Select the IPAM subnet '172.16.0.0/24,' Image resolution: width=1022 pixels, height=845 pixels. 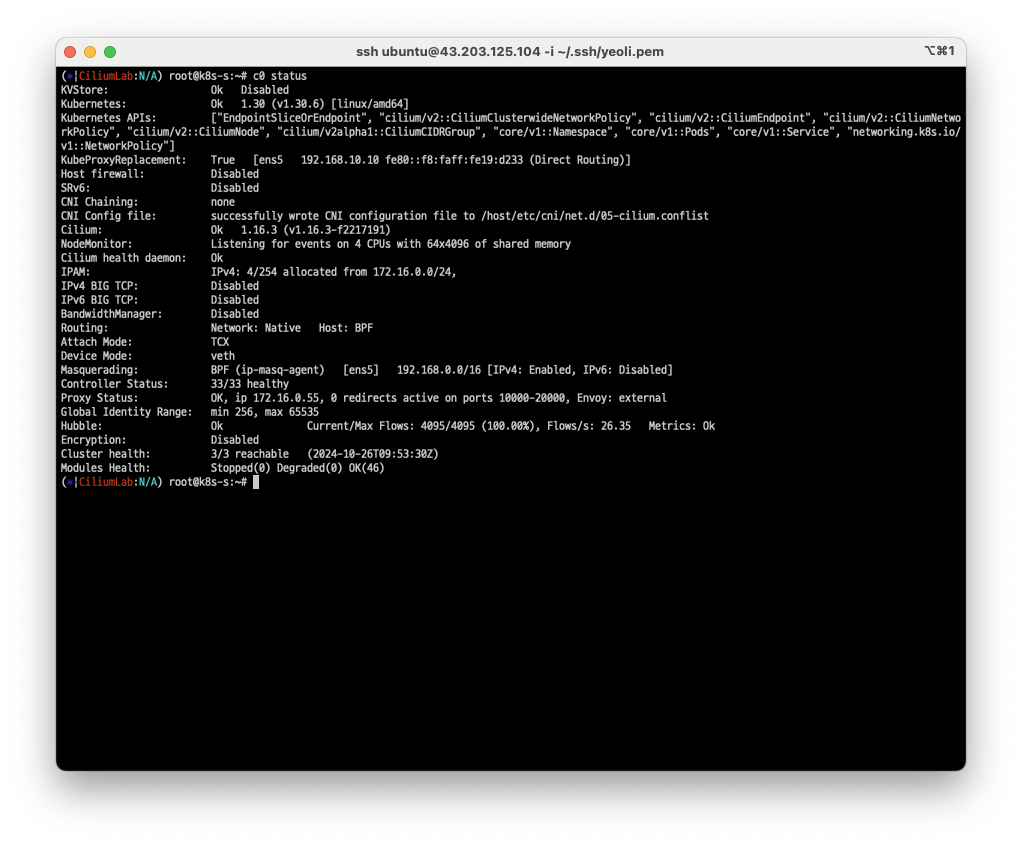point(415,273)
